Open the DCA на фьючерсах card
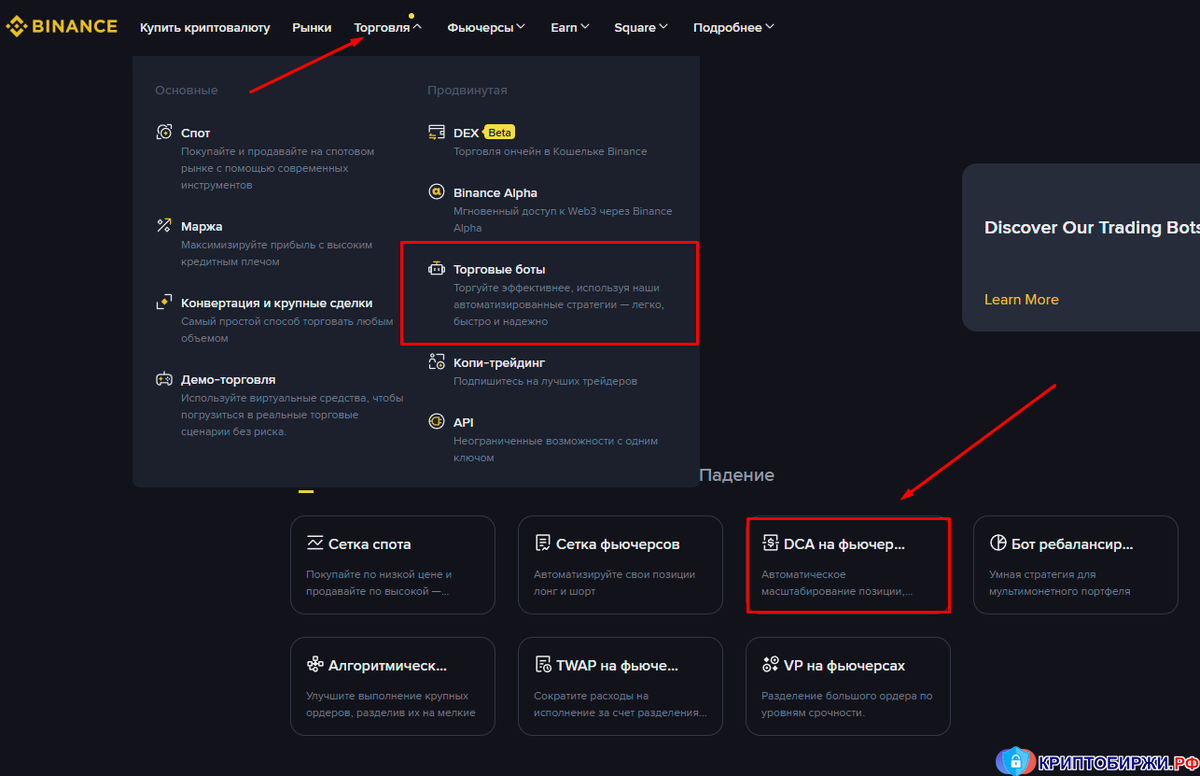 [848, 565]
